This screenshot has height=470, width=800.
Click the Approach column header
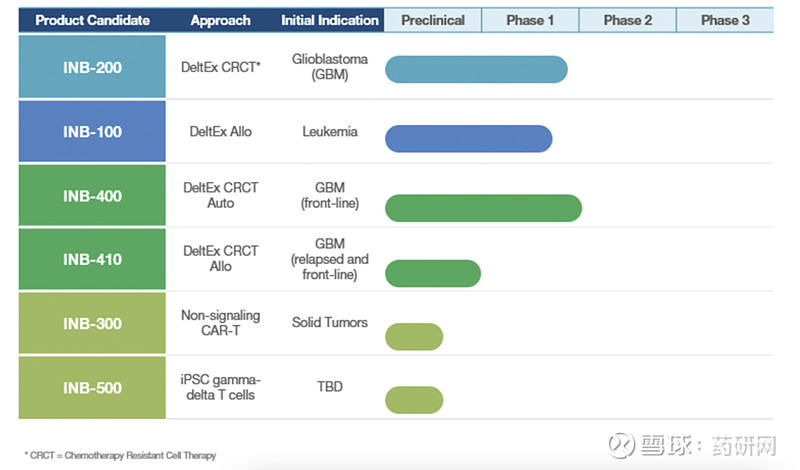(220, 20)
